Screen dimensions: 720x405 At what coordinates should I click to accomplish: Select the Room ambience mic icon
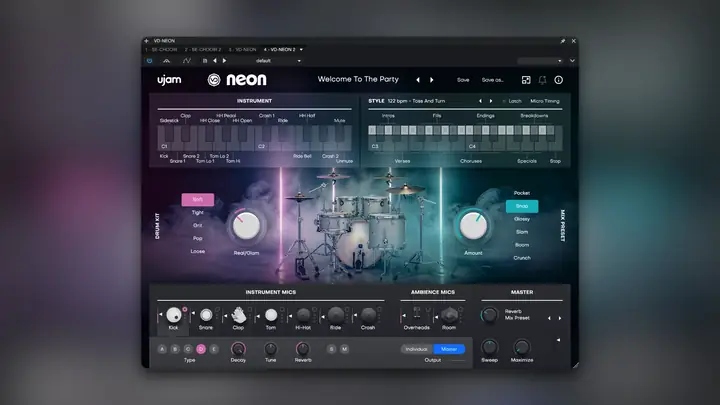click(x=449, y=315)
